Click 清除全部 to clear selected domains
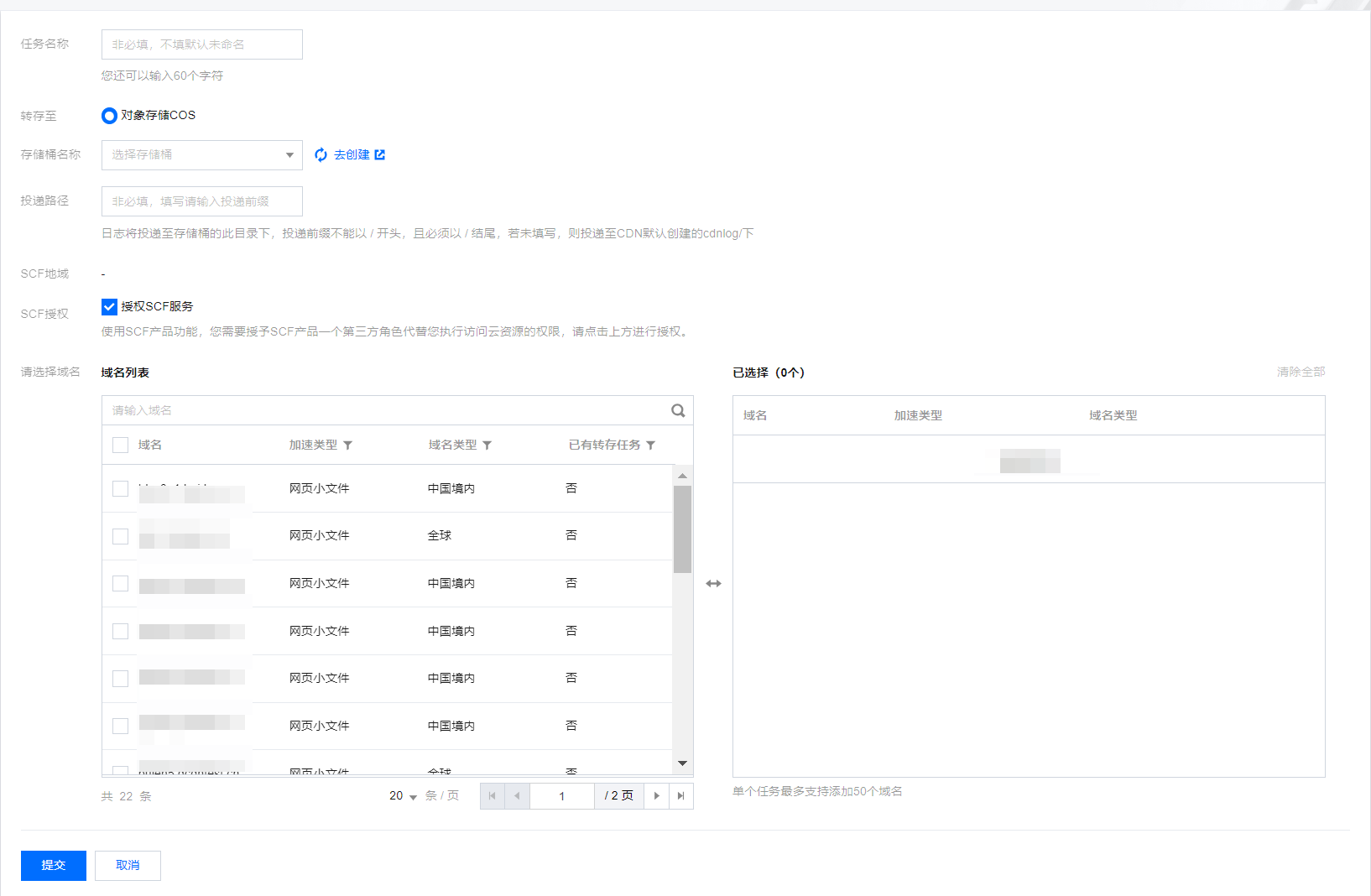Image resolution: width=1371 pixels, height=896 pixels. (1301, 372)
